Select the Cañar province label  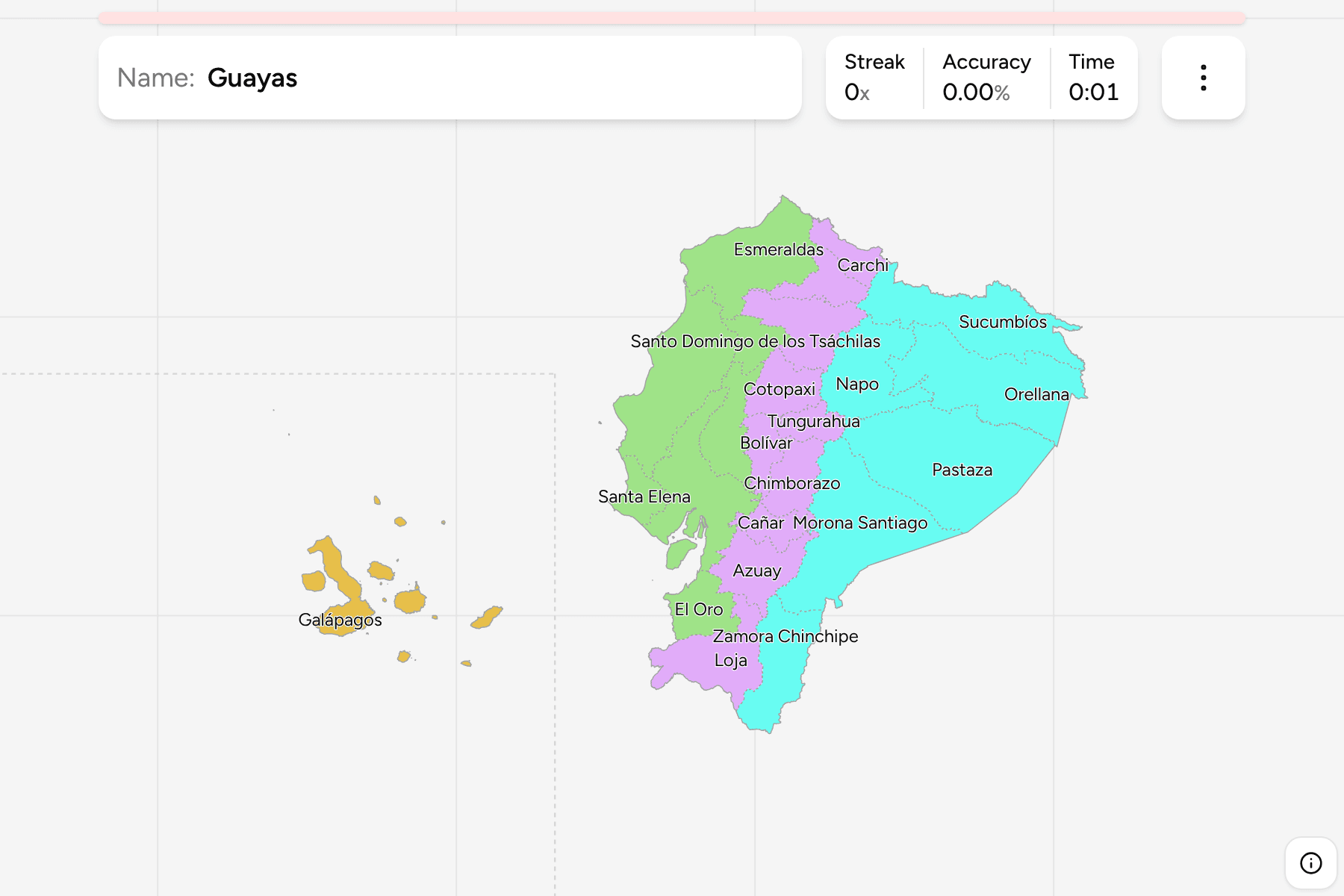pyautogui.click(x=761, y=523)
